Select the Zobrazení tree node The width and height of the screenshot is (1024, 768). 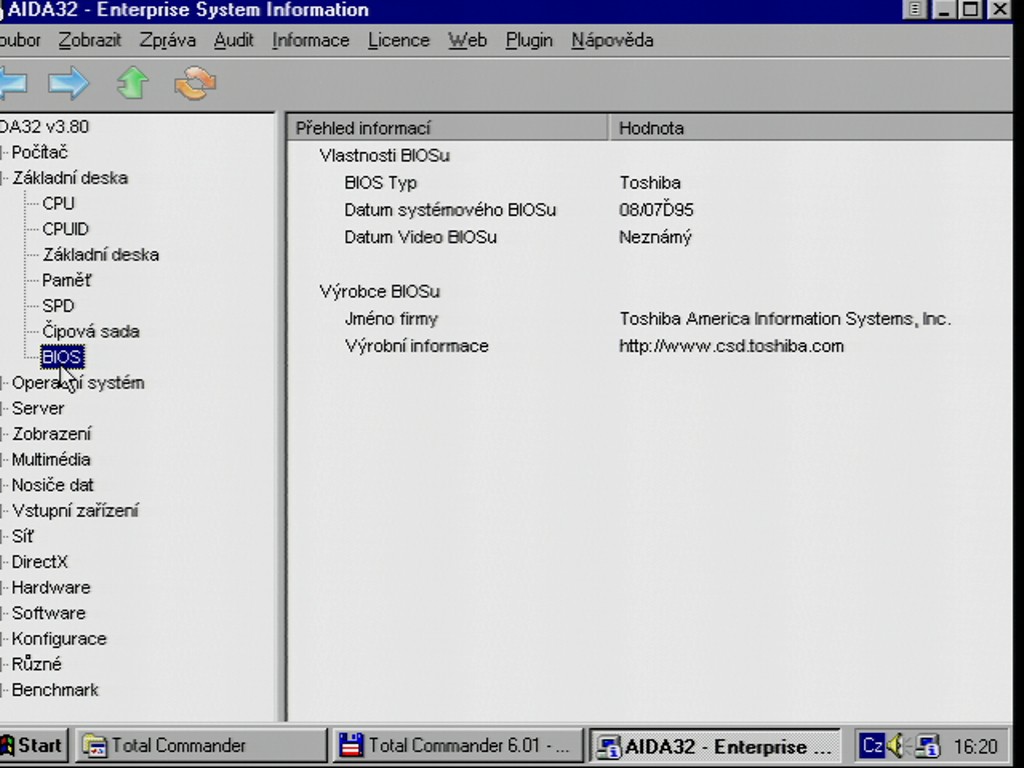pyautogui.click(x=52, y=434)
